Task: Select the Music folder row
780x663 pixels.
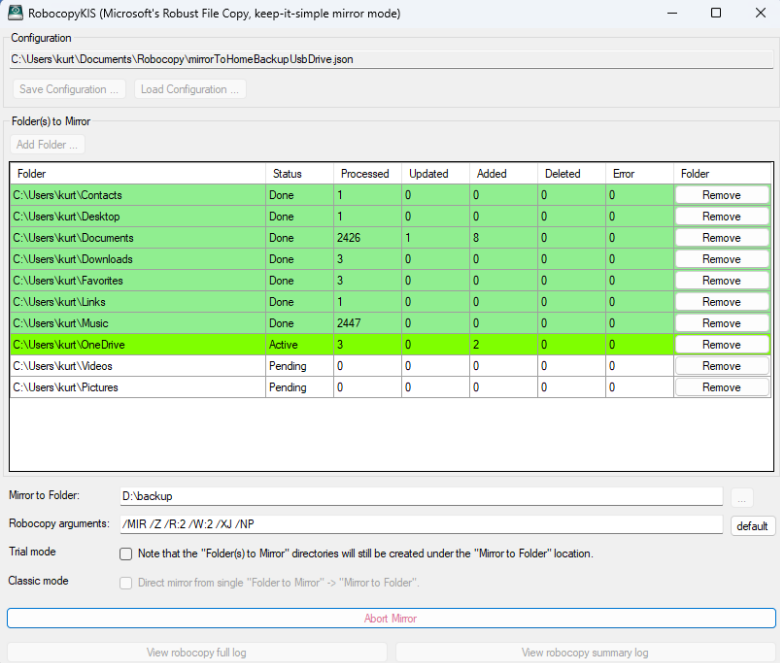Action: coord(136,324)
